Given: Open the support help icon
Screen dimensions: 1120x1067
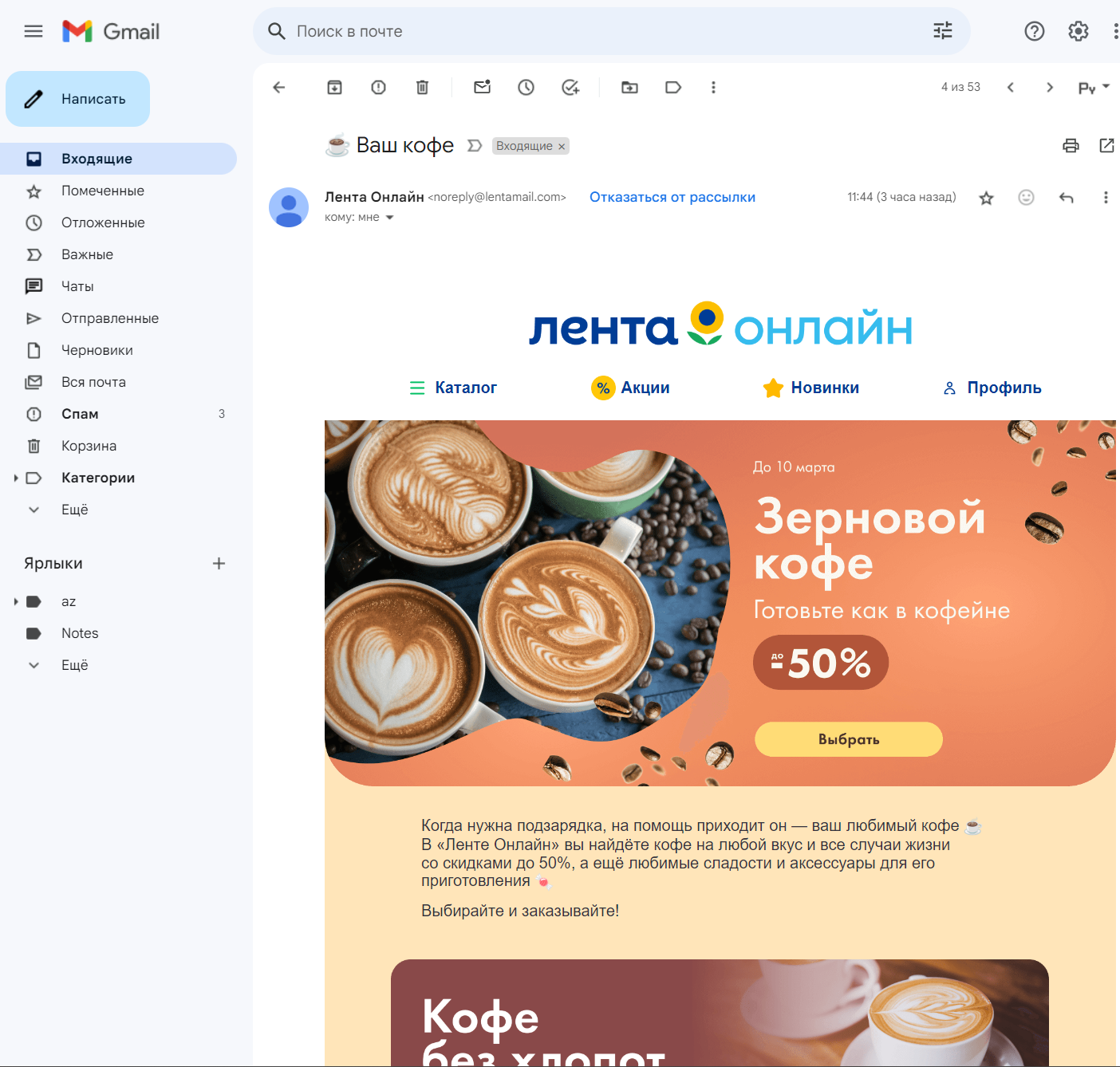Looking at the screenshot, I should point(1035,31).
